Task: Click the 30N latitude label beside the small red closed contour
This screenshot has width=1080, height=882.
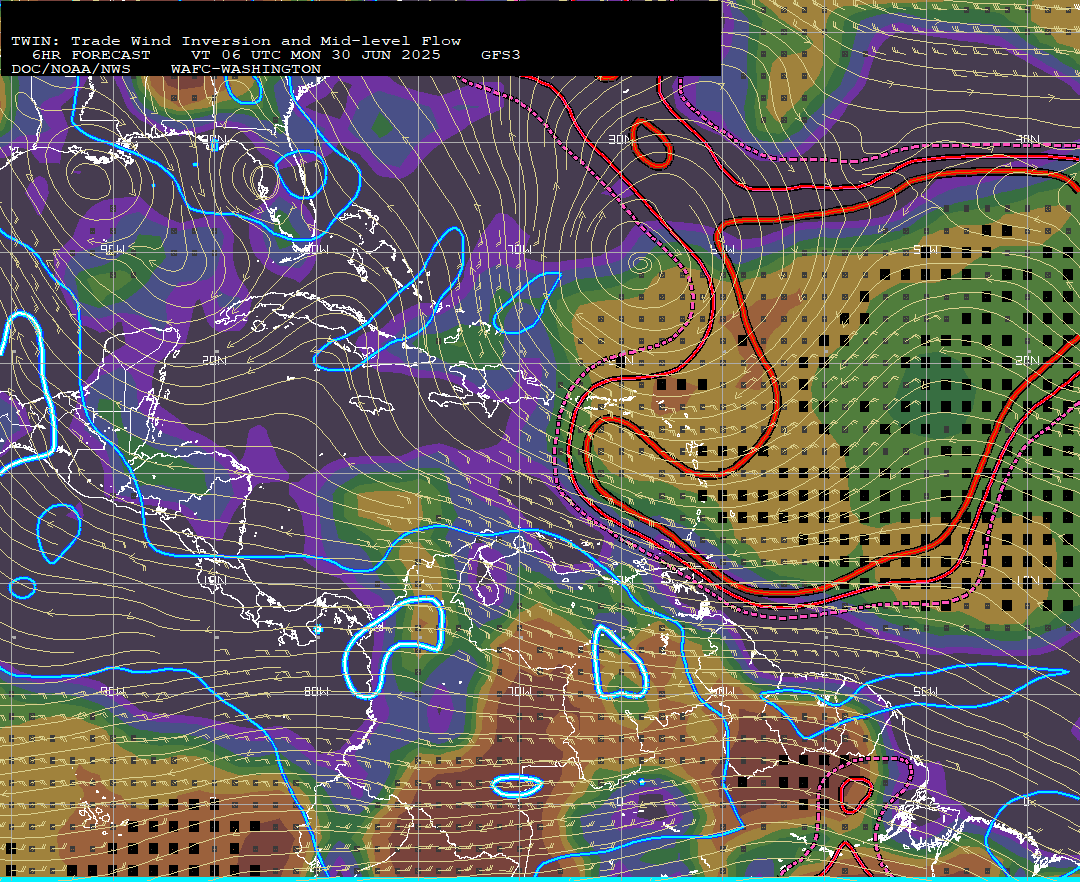Action: point(620,140)
